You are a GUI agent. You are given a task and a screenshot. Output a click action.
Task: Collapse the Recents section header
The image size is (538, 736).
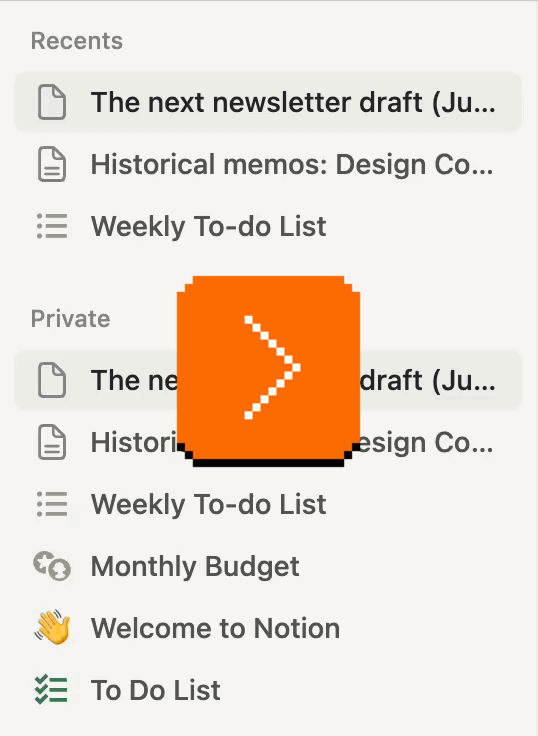click(77, 41)
